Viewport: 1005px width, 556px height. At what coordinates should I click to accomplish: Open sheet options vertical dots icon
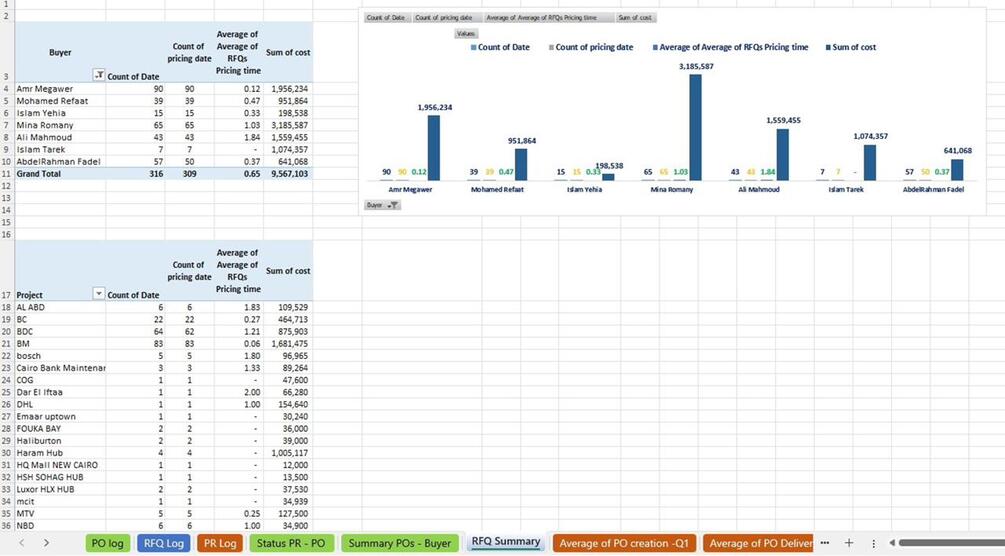[x=873, y=543]
